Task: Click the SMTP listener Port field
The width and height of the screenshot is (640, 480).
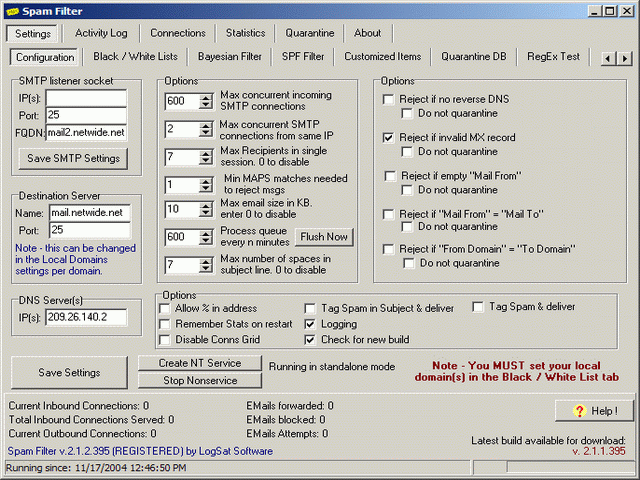Action: tap(86, 115)
